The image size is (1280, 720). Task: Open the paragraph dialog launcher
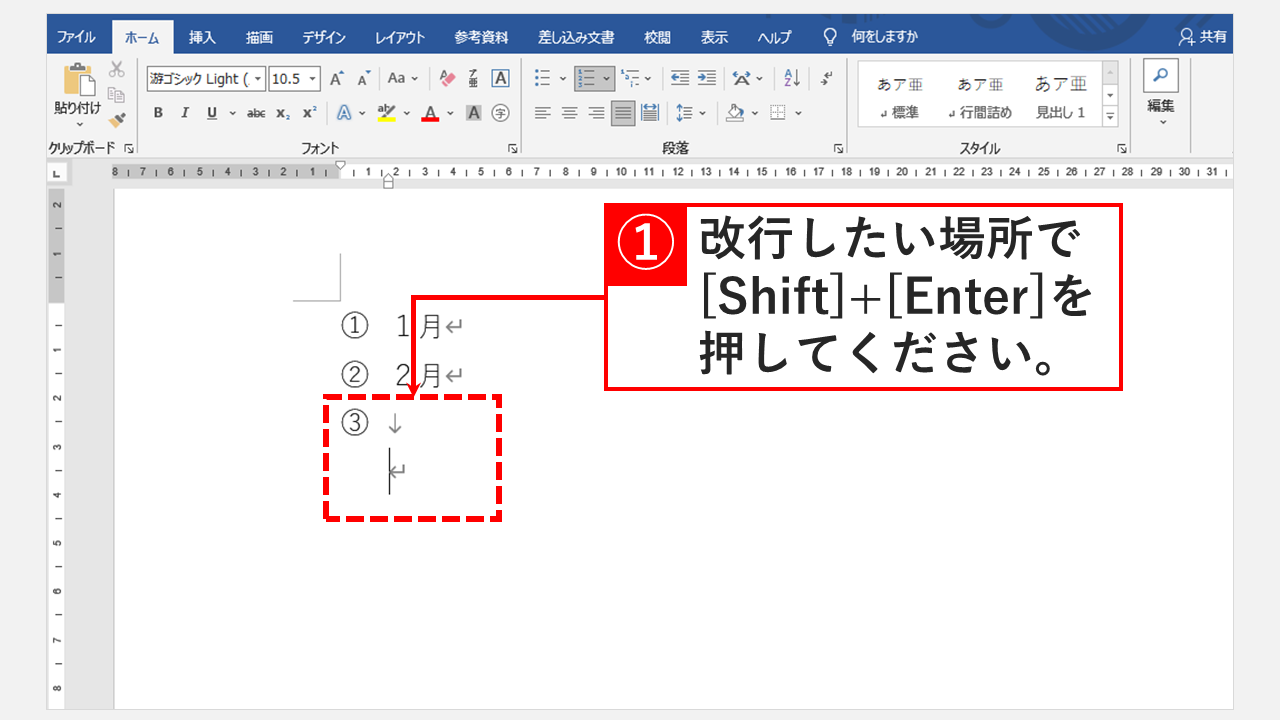(x=838, y=148)
